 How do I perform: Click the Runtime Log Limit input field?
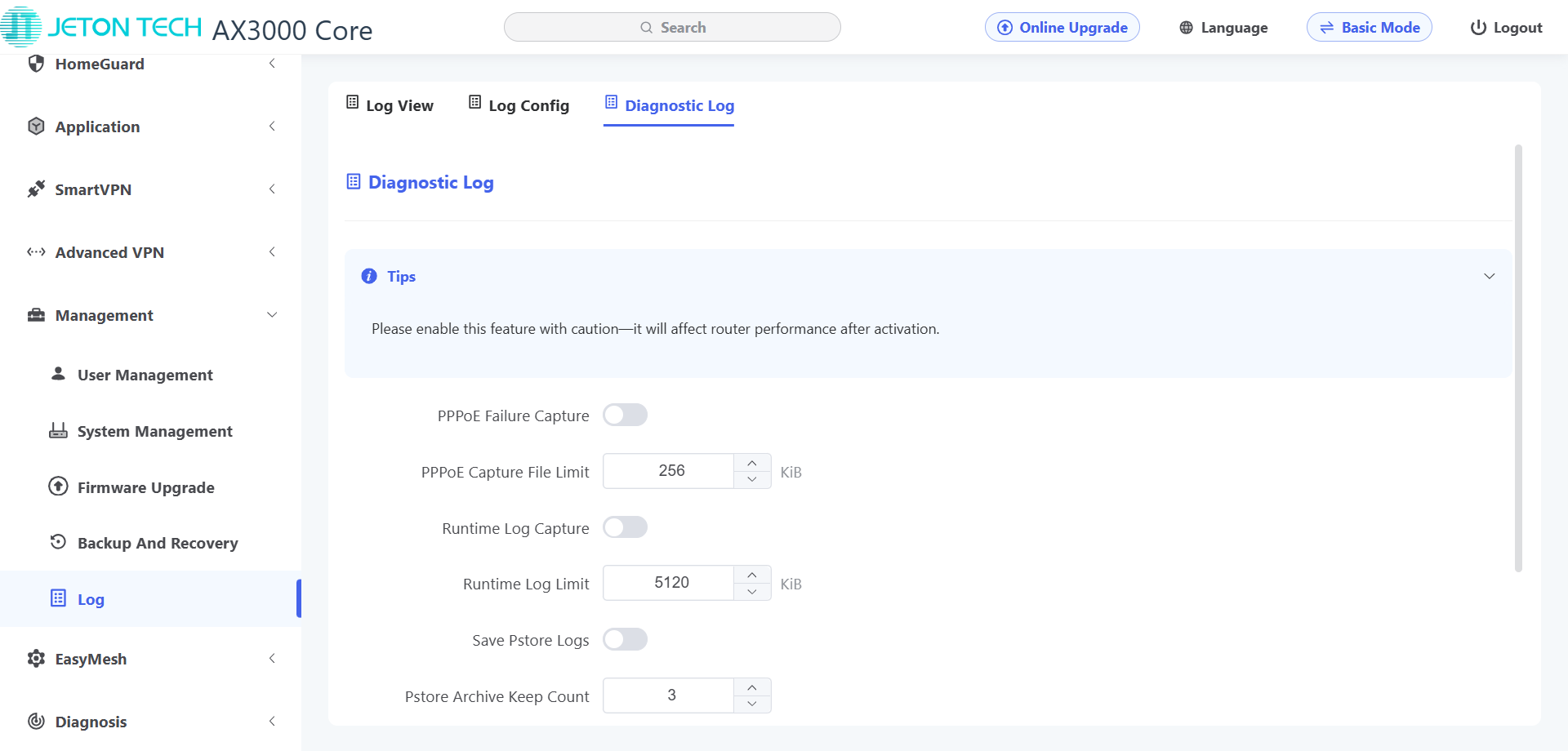669,583
